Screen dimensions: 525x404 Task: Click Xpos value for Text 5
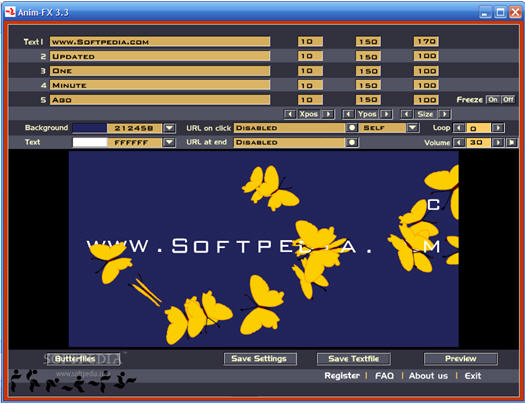[x=310, y=100]
